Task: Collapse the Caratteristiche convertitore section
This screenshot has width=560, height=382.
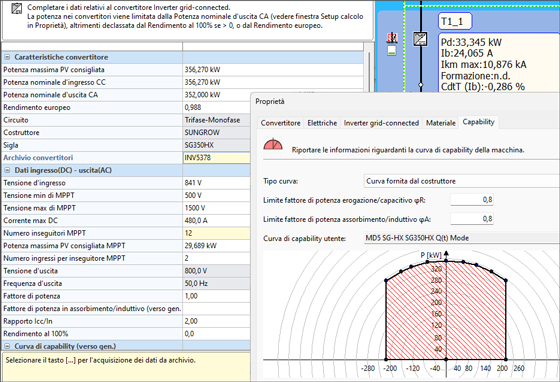Action: tap(7, 57)
